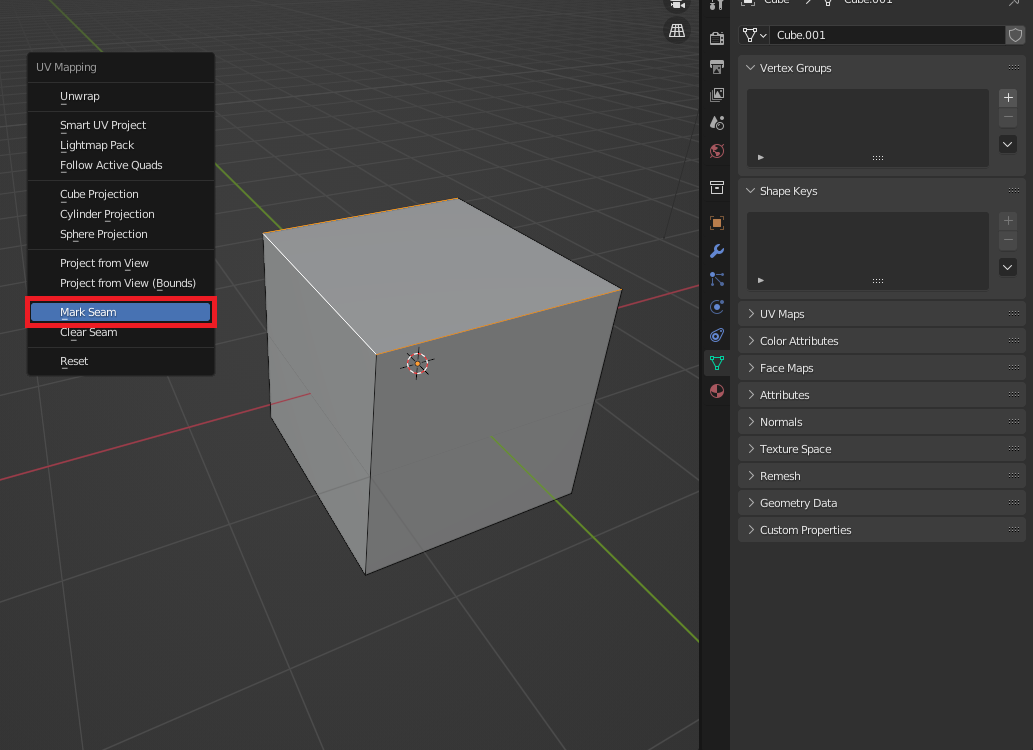Switch to the Scene properties tab
The height and width of the screenshot is (750, 1033).
716,122
